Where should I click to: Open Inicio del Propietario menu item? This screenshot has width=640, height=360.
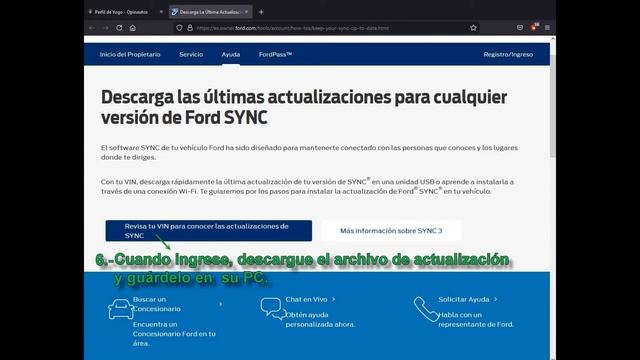pos(130,54)
